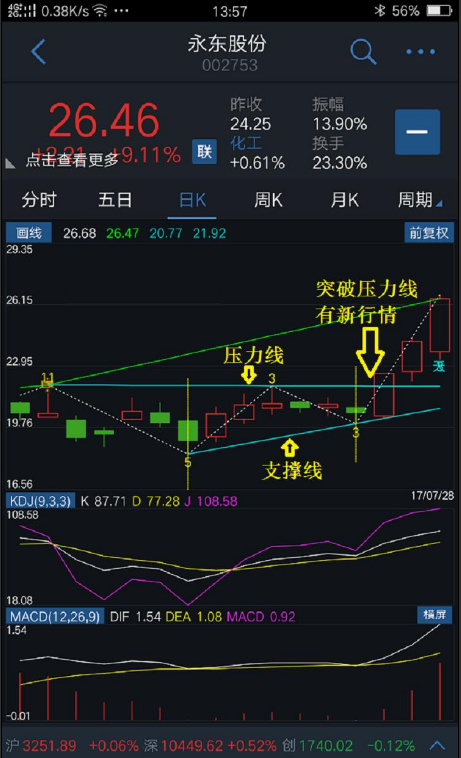Switch to the 分时 tab
This screenshot has width=461, height=758.
[39, 200]
